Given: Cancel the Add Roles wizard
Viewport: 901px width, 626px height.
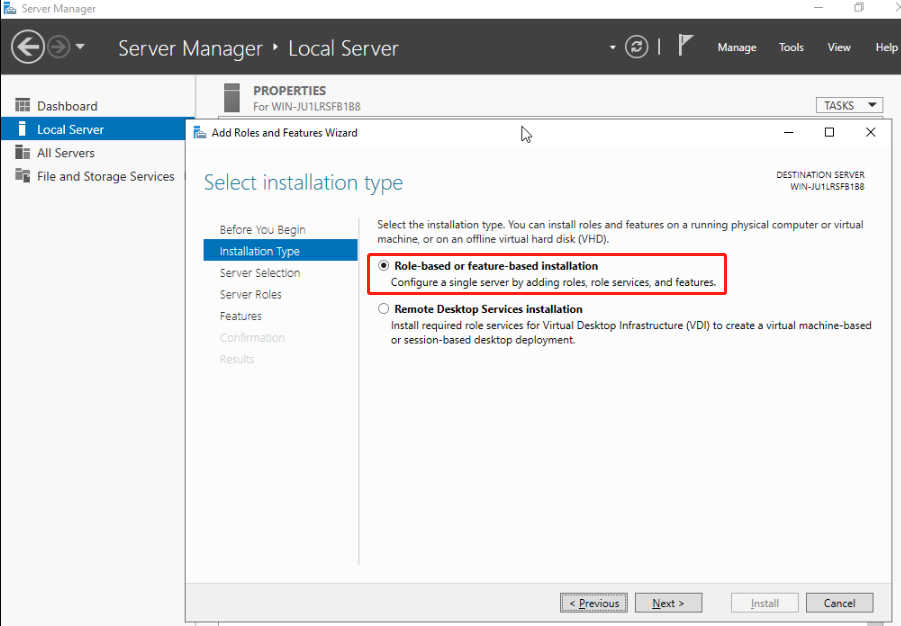Looking at the screenshot, I should 840,603.
